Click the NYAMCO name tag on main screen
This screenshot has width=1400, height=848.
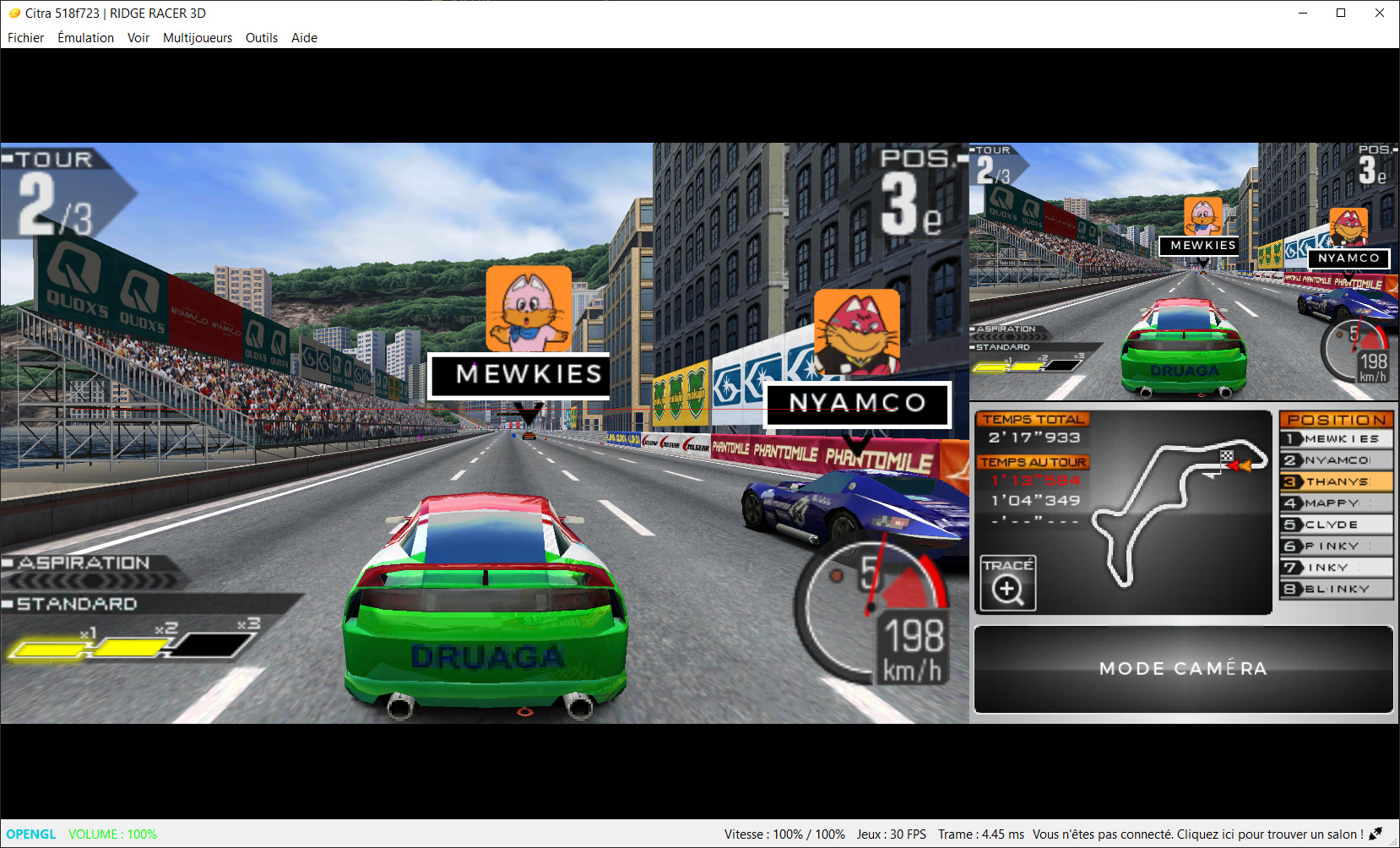(858, 404)
